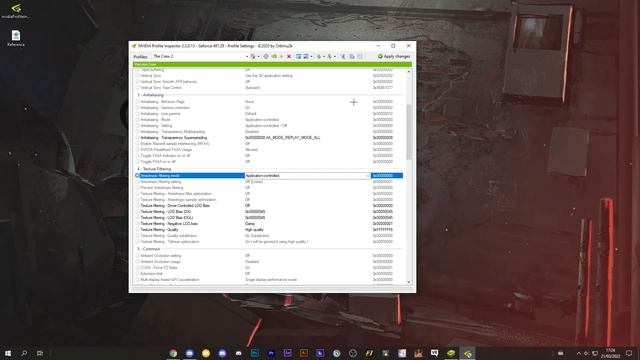Select the Anisotropic filtering setting row

269,182
